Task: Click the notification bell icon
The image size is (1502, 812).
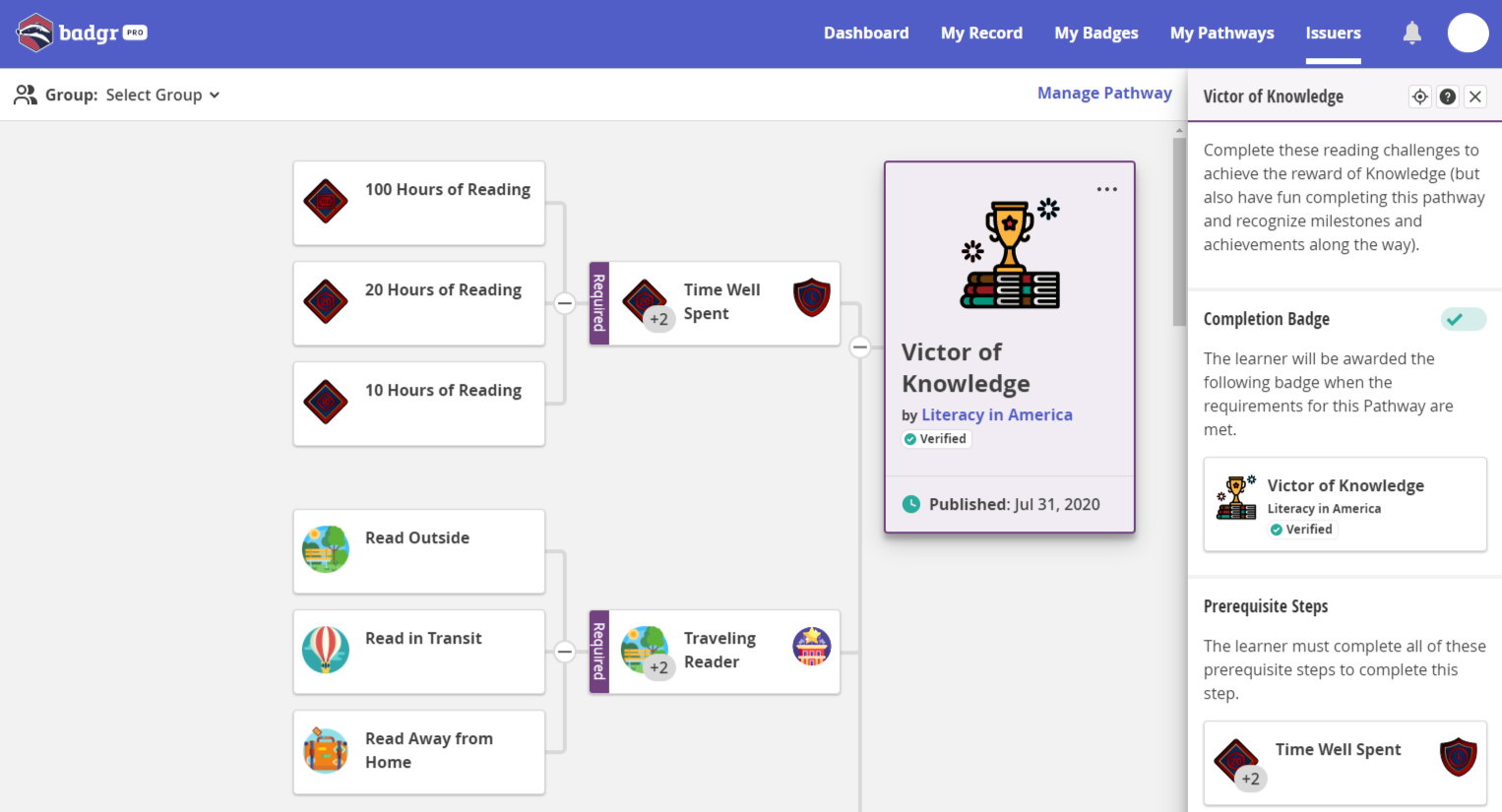Action: coord(1411,33)
